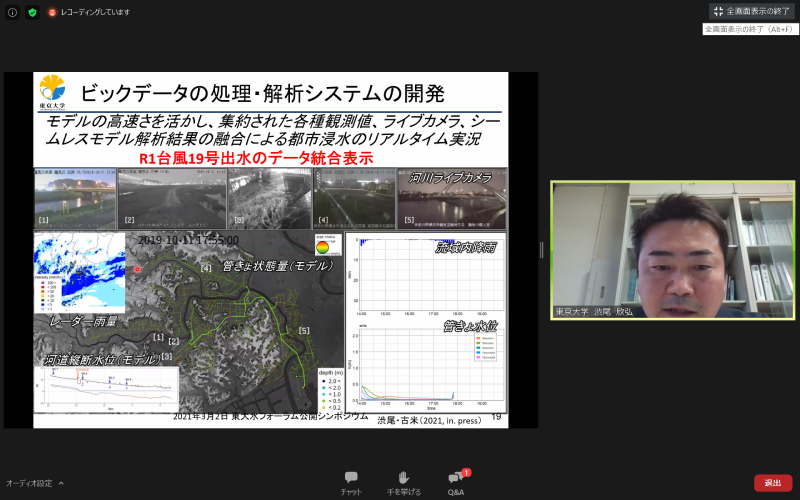Exit full screen view (全画面表示の終了)
Viewport: 800px width, 500px height.
tap(752, 11)
